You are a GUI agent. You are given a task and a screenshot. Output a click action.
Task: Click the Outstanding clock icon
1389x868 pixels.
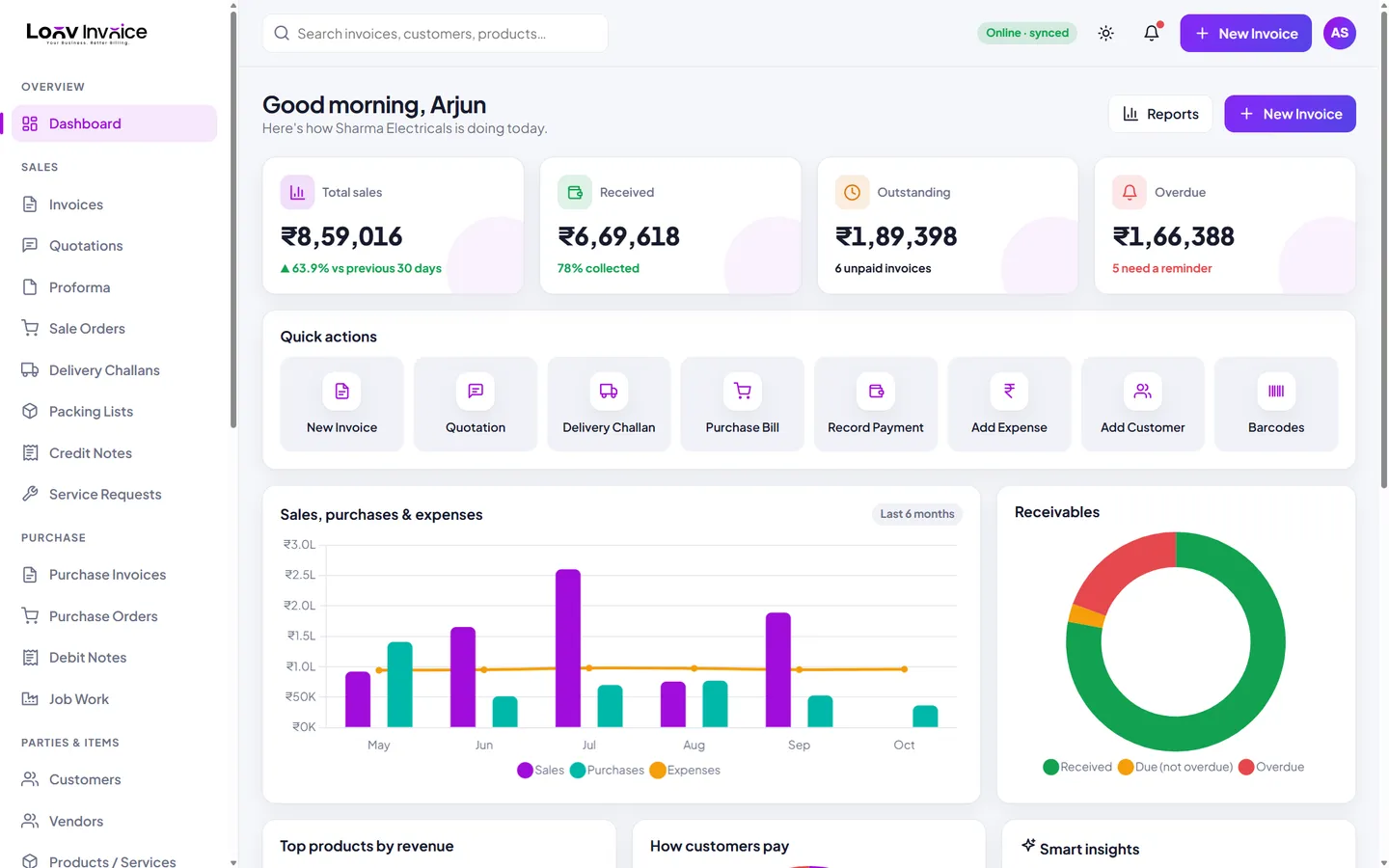point(852,192)
